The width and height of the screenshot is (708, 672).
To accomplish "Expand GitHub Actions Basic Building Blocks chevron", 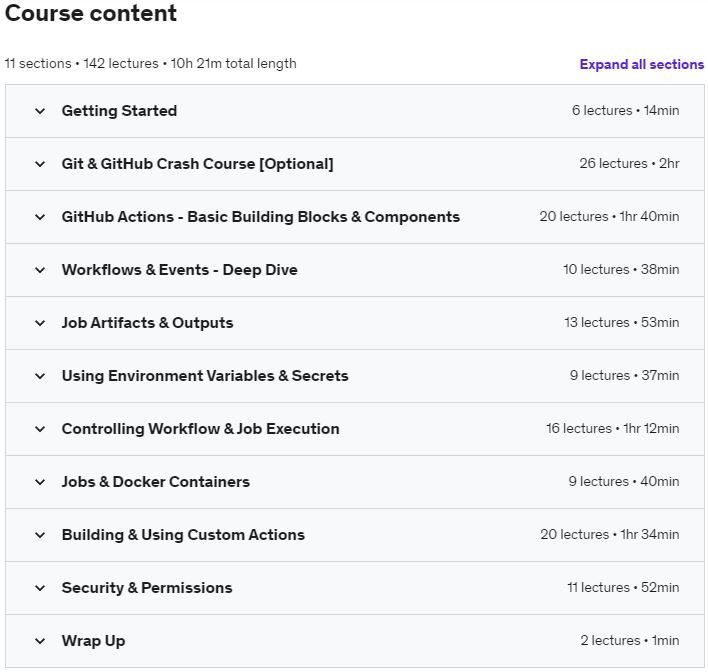I will click(x=40, y=217).
